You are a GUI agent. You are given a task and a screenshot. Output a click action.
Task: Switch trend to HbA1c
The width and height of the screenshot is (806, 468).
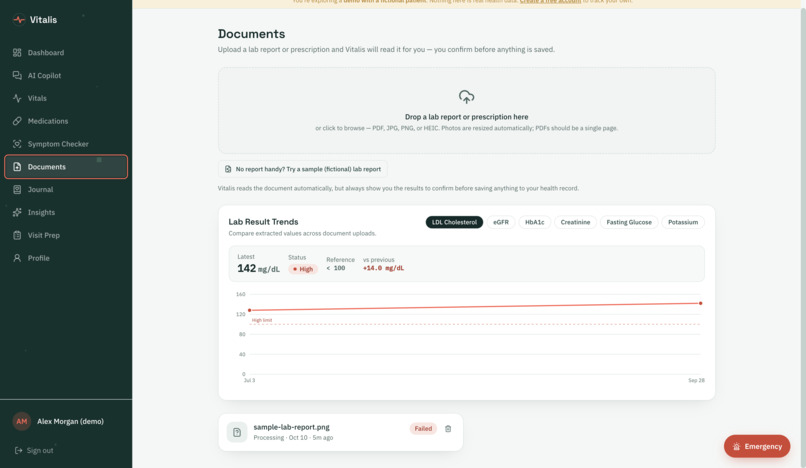click(x=535, y=222)
